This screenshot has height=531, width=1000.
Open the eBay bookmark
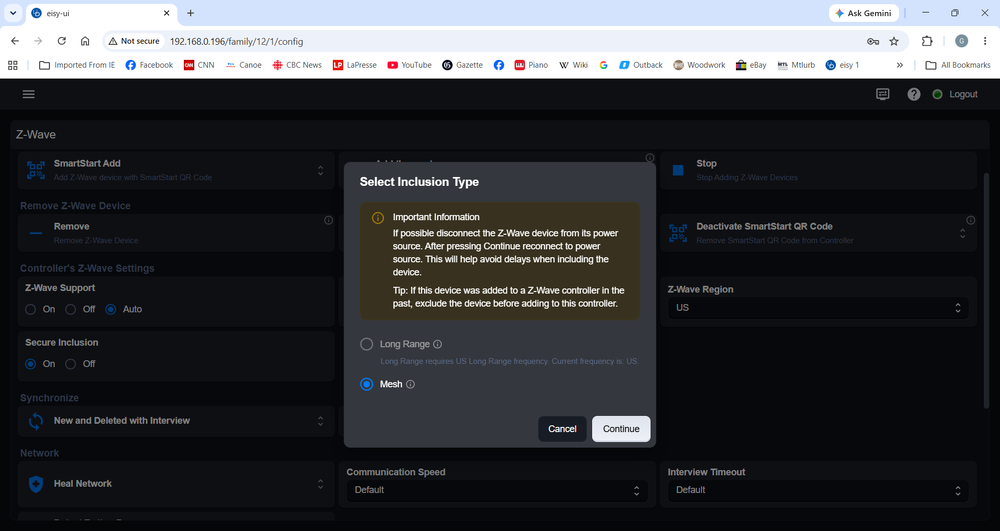click(751, 65)
